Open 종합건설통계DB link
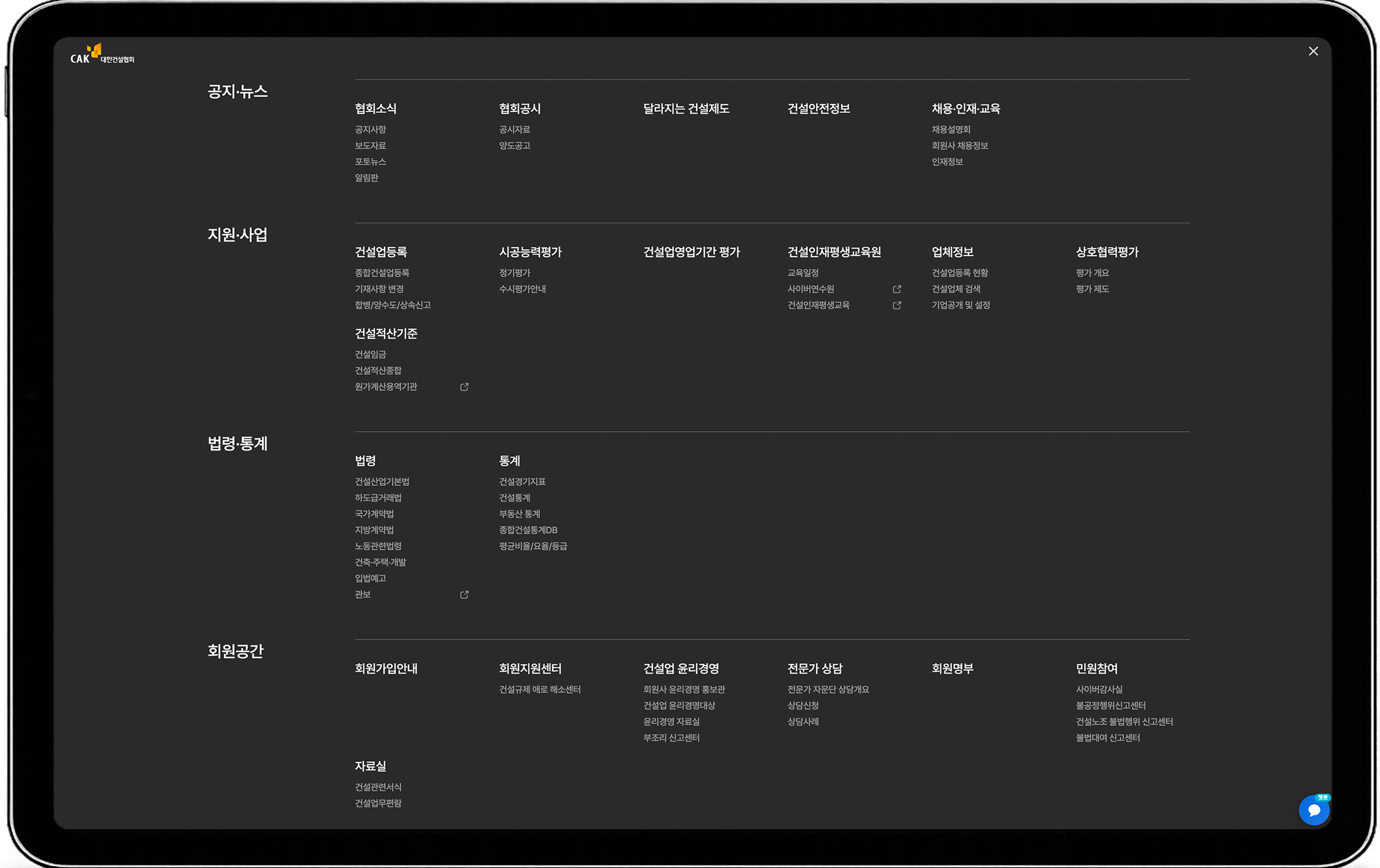Image resolution: width=1380 pixels, height=868 pixels. [x=528, y=531]
